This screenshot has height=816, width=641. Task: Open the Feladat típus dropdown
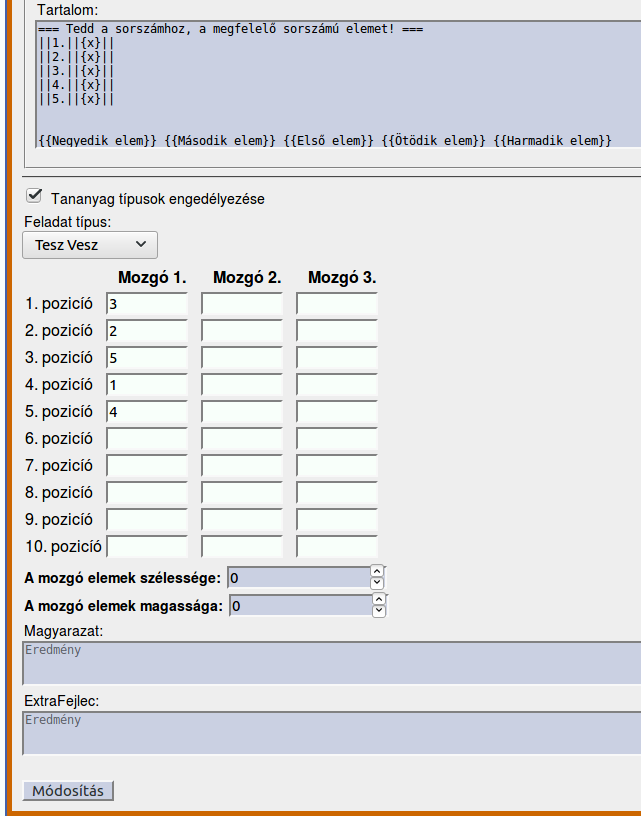90,244
